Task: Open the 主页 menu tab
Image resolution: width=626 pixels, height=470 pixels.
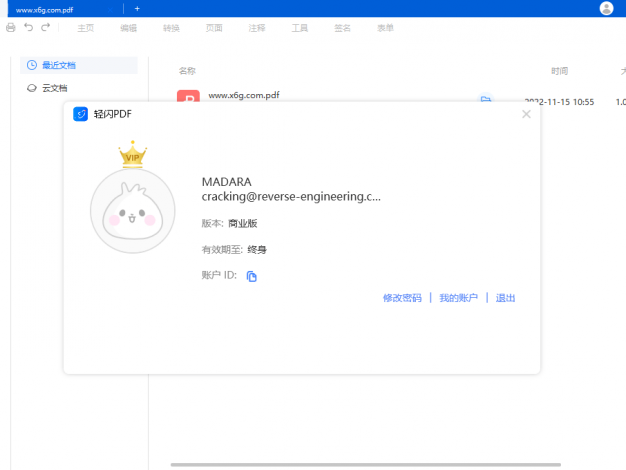Action: [85, 28]
